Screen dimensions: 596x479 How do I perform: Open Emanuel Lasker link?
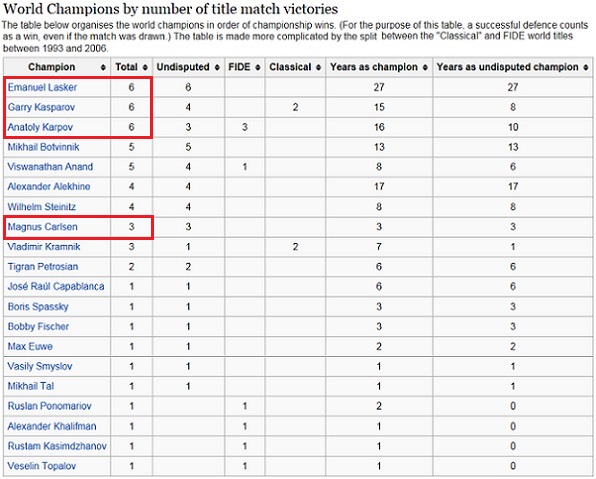(42, 87)
